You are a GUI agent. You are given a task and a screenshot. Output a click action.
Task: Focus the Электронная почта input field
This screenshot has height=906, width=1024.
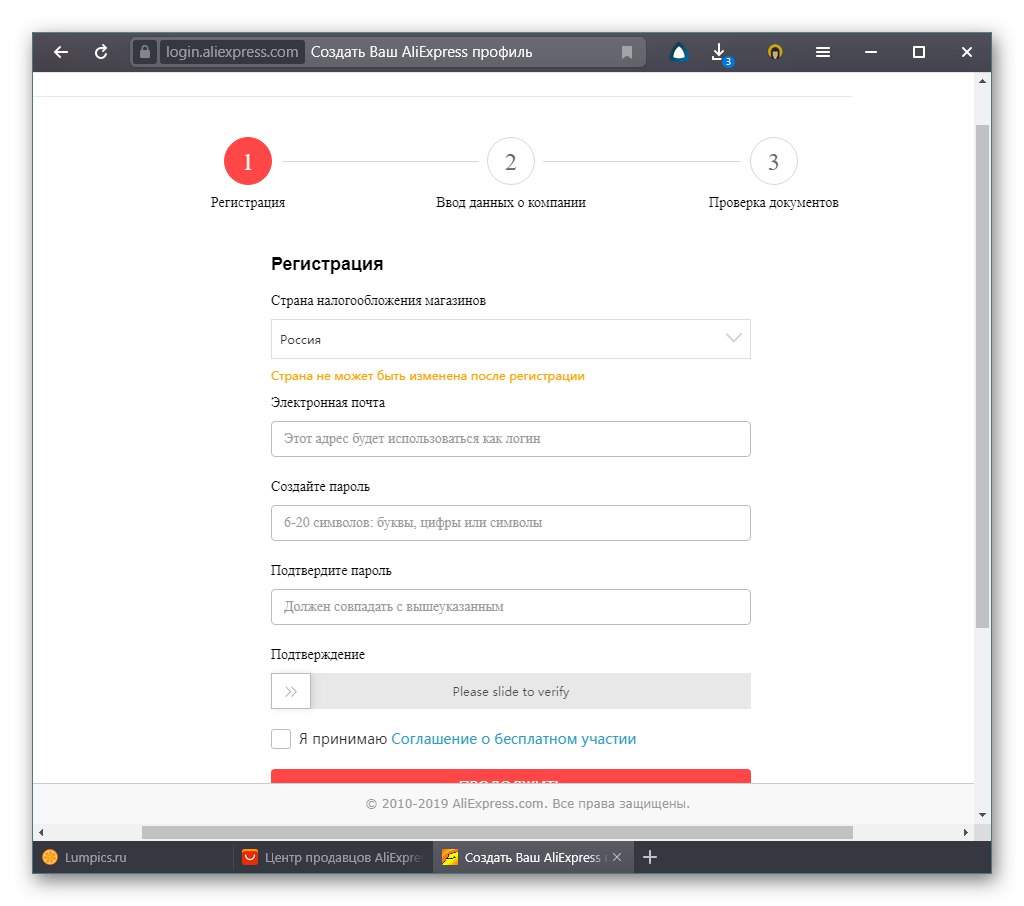(x=511, y=439)
